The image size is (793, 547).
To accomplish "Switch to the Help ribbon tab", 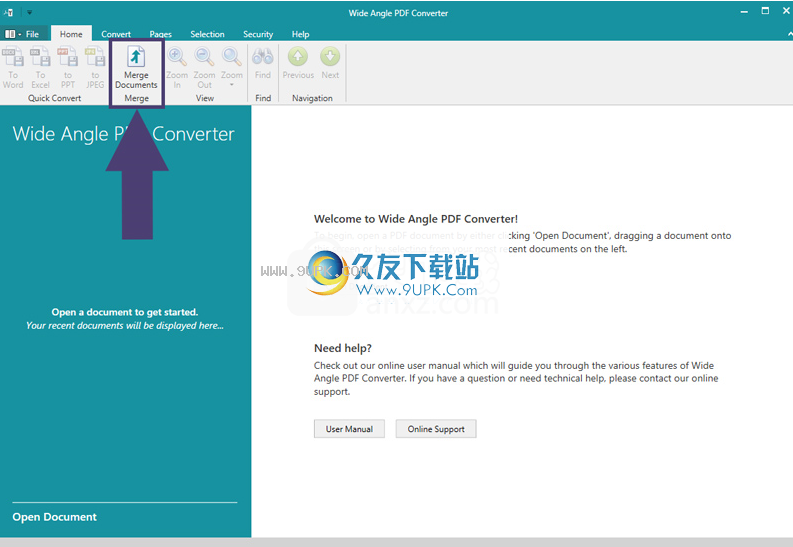I will 300,34.
